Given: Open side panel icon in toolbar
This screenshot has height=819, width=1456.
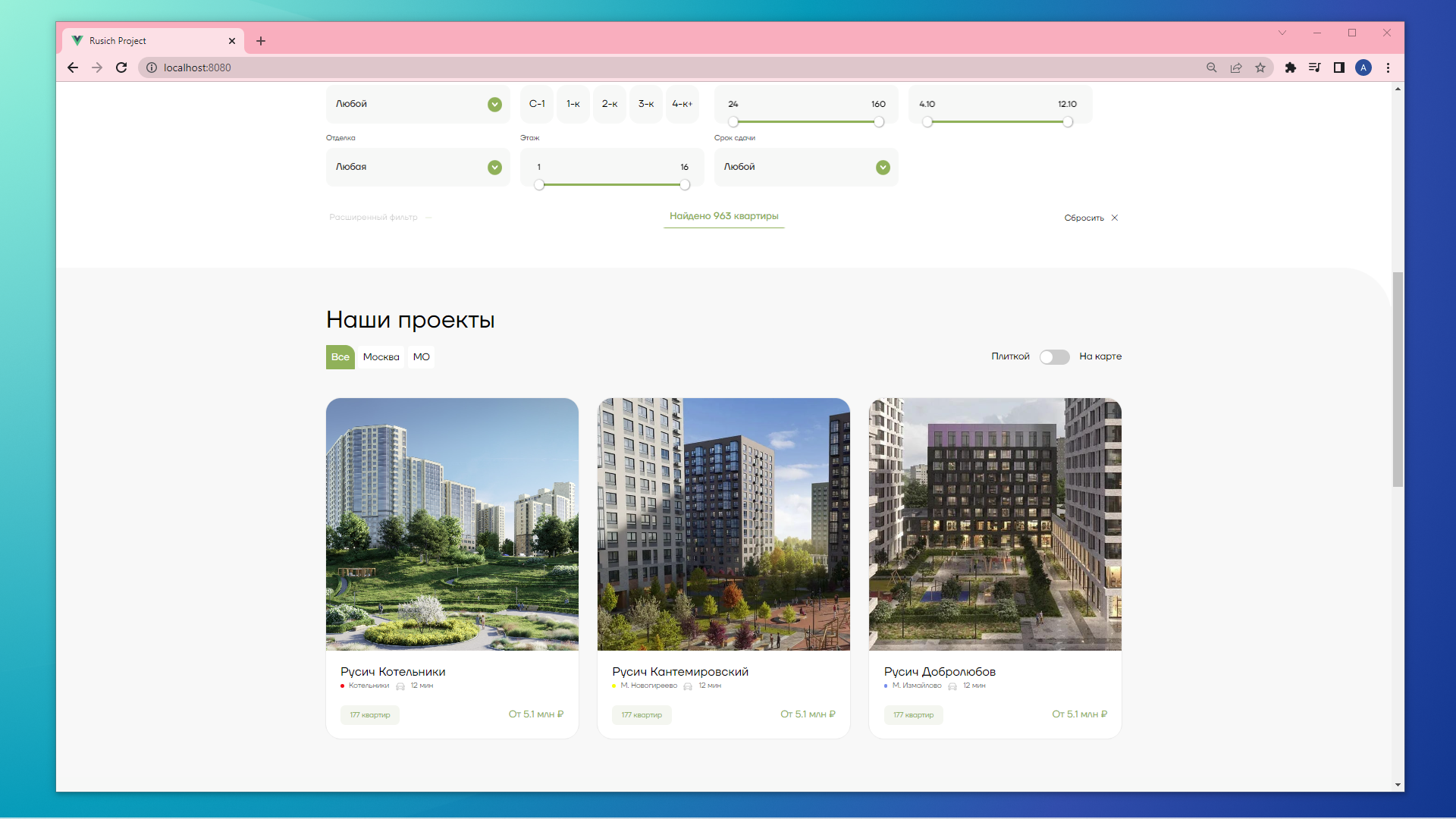Looking at the screenshot, I should click(1339, 67).
